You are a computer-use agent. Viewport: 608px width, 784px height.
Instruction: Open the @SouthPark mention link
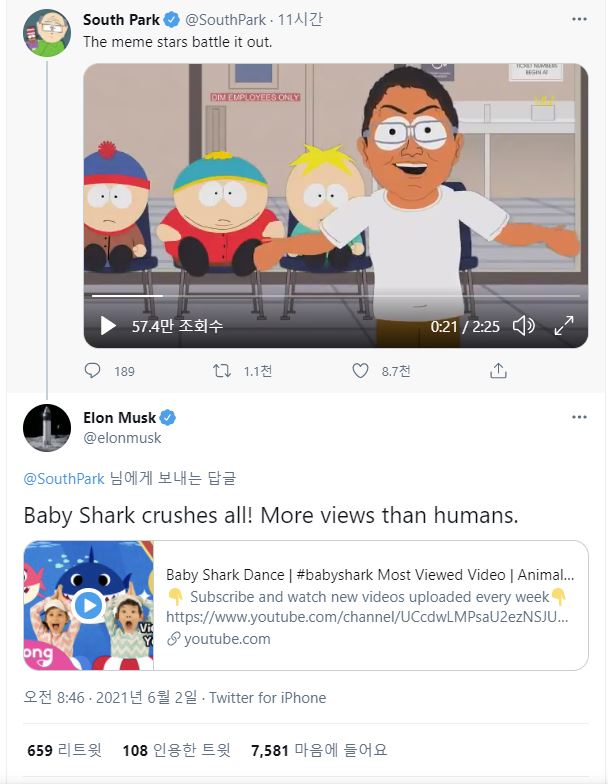[64, 478]
